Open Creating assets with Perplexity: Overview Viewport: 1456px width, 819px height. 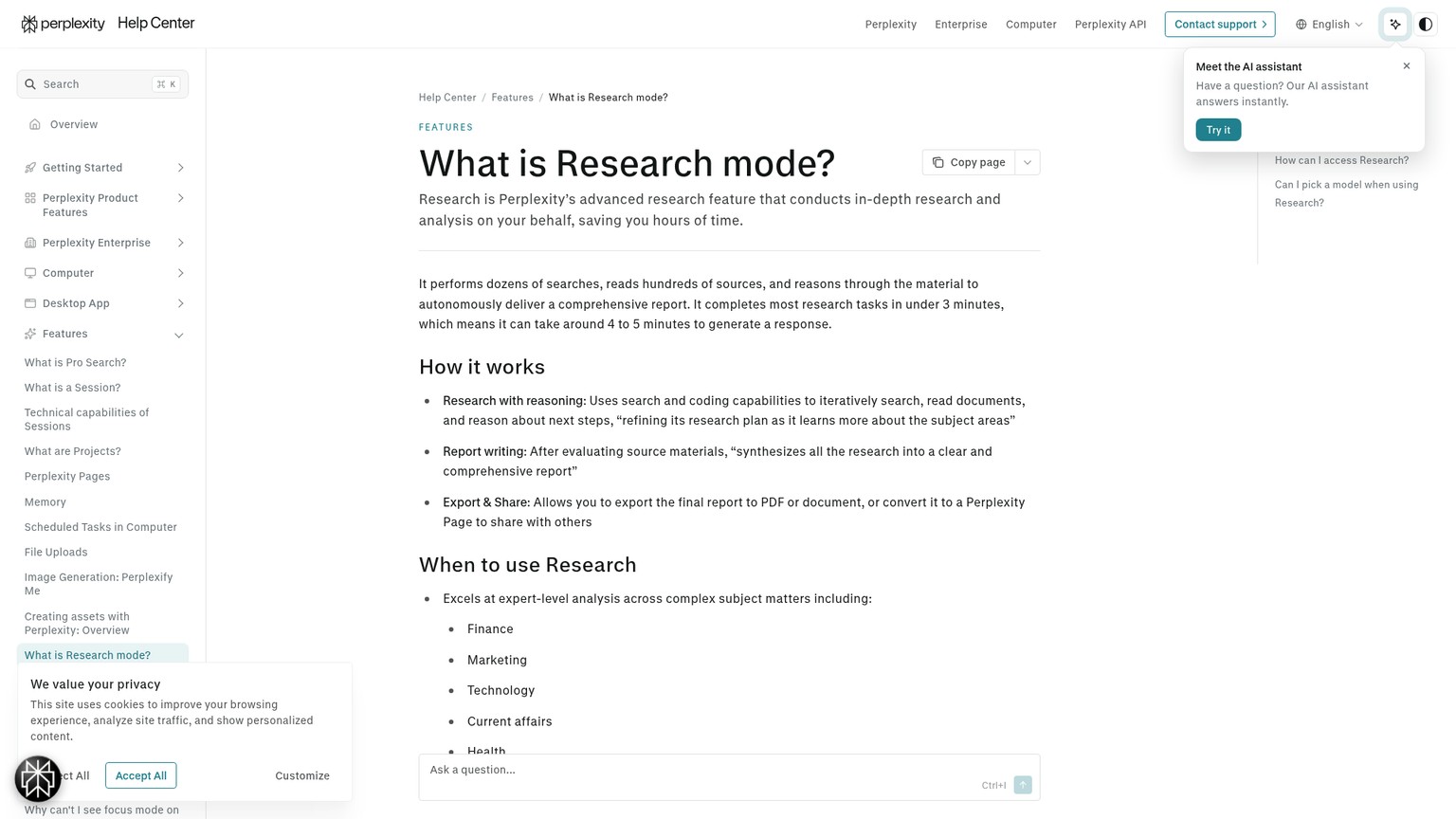coord(77,623)
